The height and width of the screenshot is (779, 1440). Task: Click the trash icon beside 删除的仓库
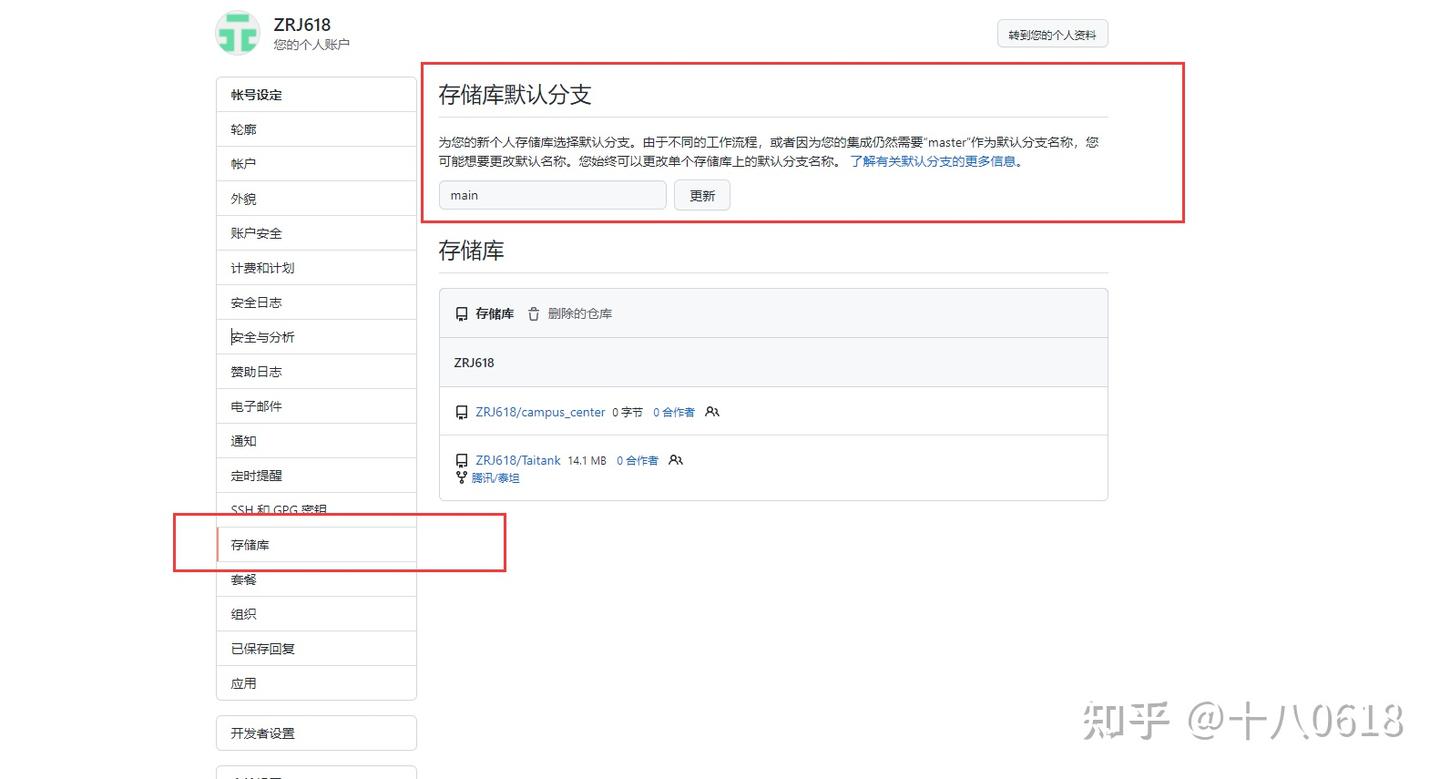533,314
